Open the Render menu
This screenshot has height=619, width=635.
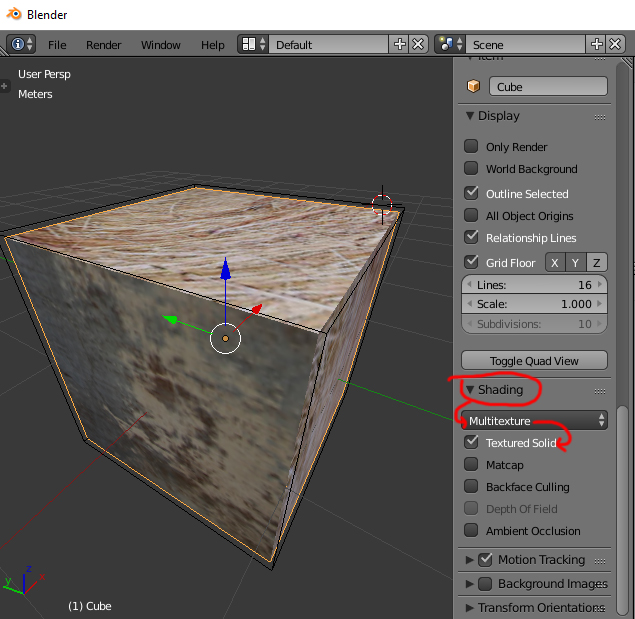[x=104, y=45]
